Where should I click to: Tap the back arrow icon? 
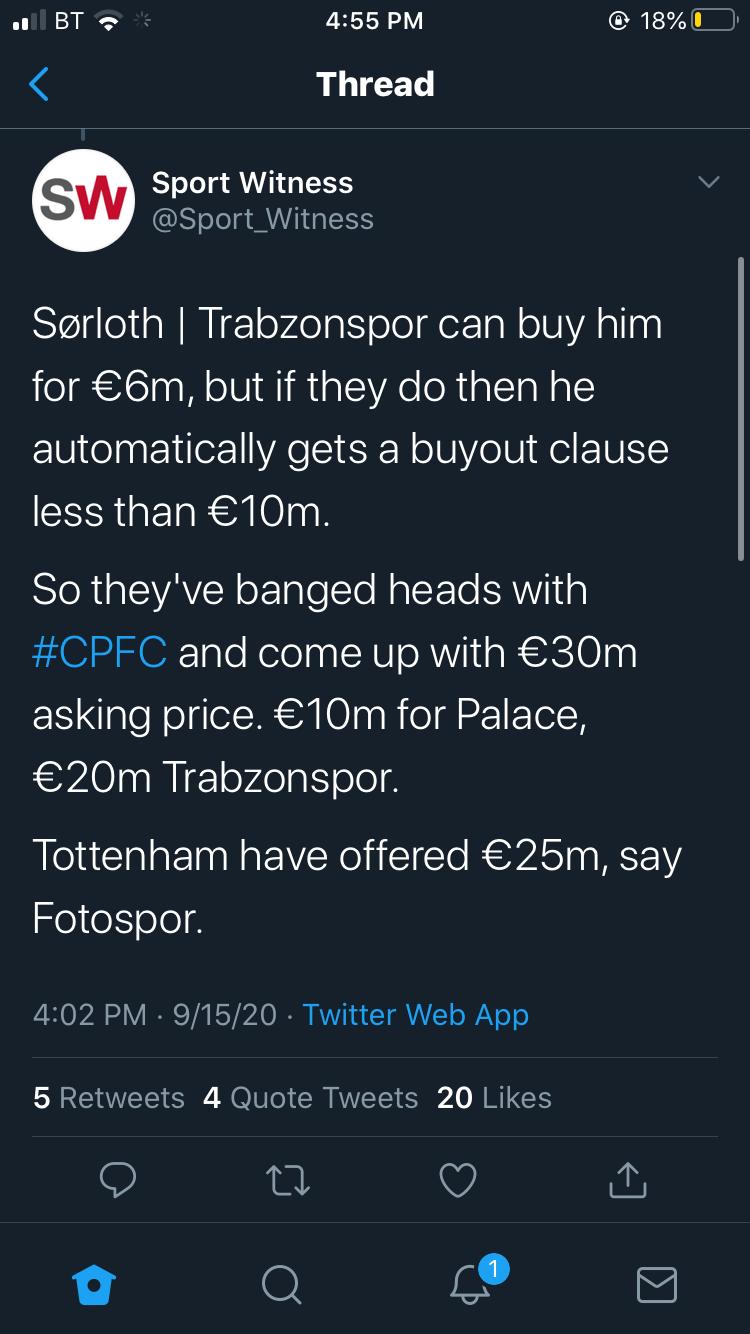click(x=39, y=85)
